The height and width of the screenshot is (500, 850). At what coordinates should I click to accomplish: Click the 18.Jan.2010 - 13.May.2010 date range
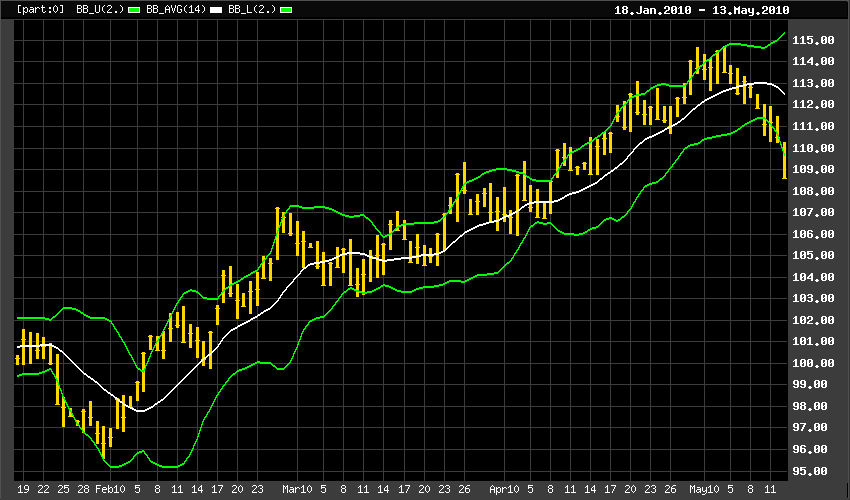[x=701, y=10]
